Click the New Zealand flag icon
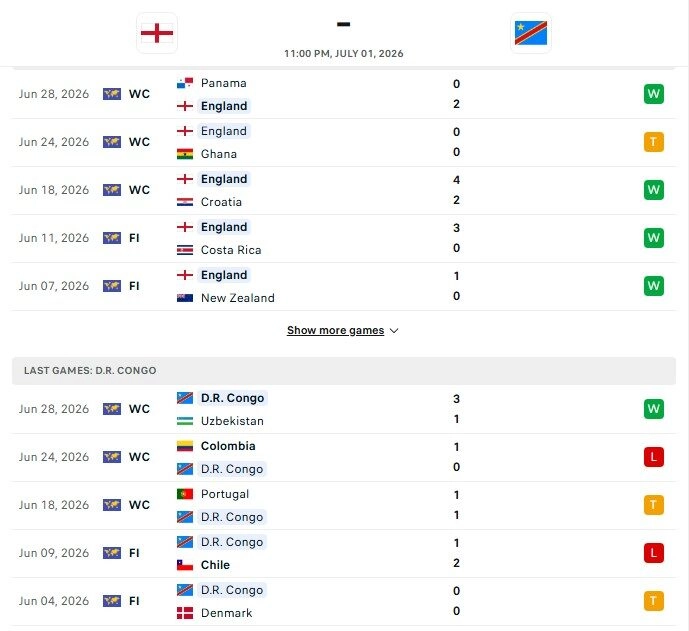 pos(185,298)
